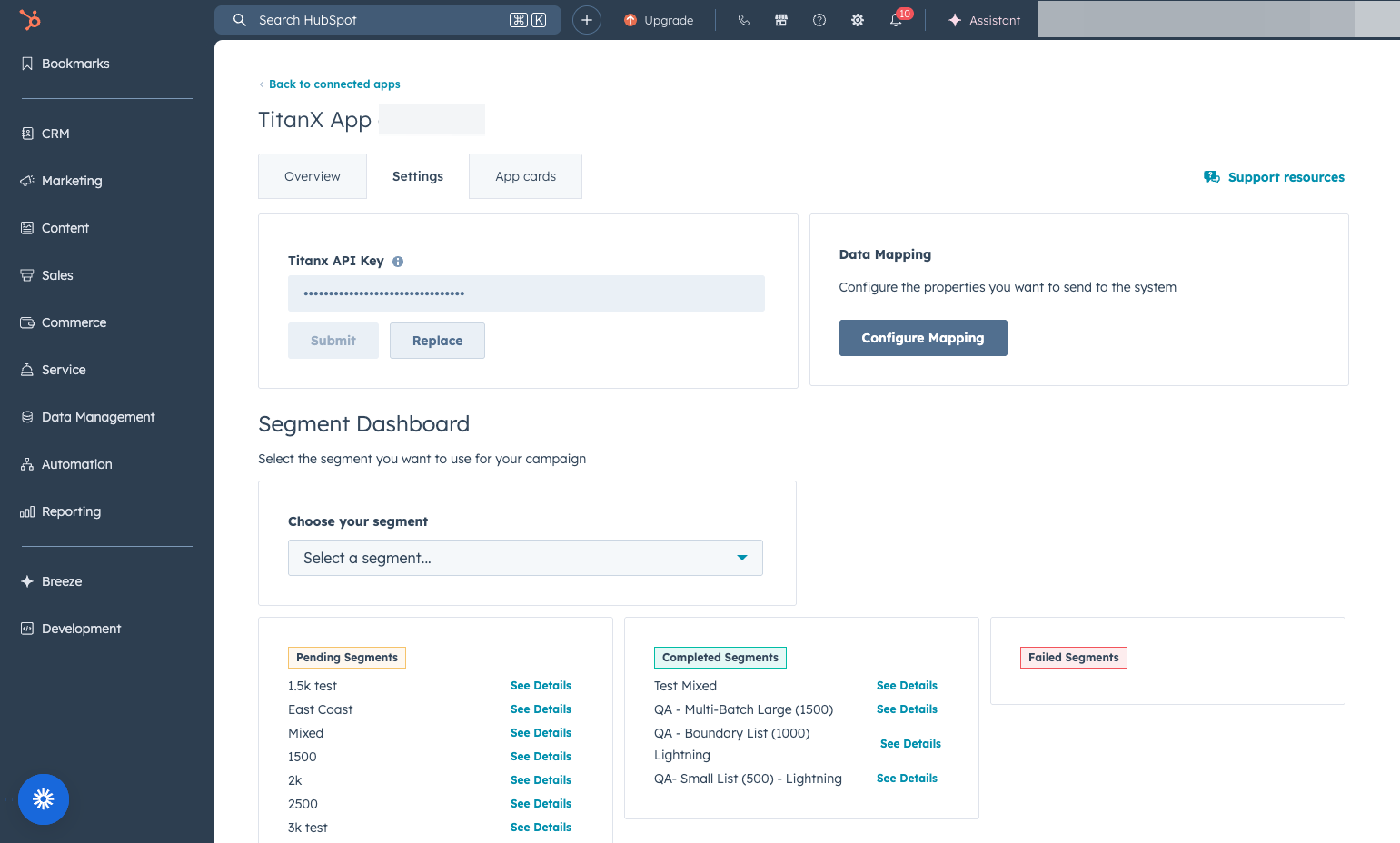Switch to the App cards tab
This screenshot has width=1400, height=843.
(525, 176)
